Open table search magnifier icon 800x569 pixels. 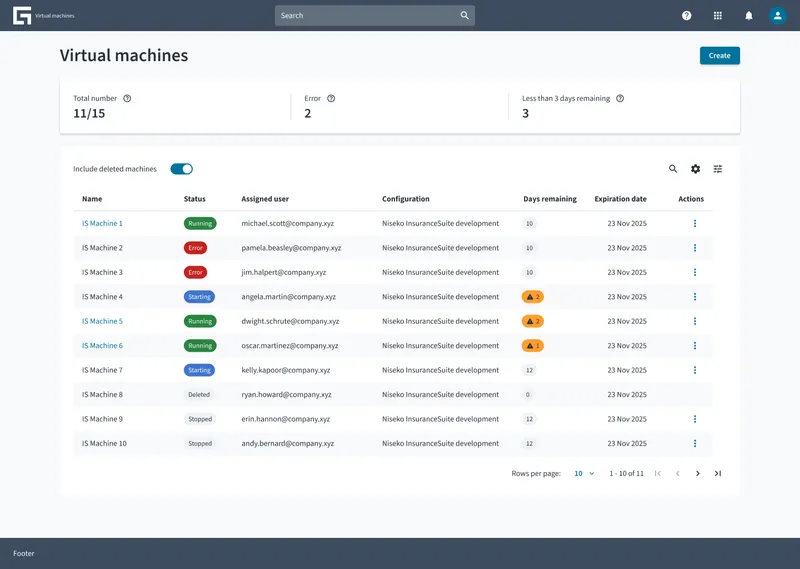[673, 168]
